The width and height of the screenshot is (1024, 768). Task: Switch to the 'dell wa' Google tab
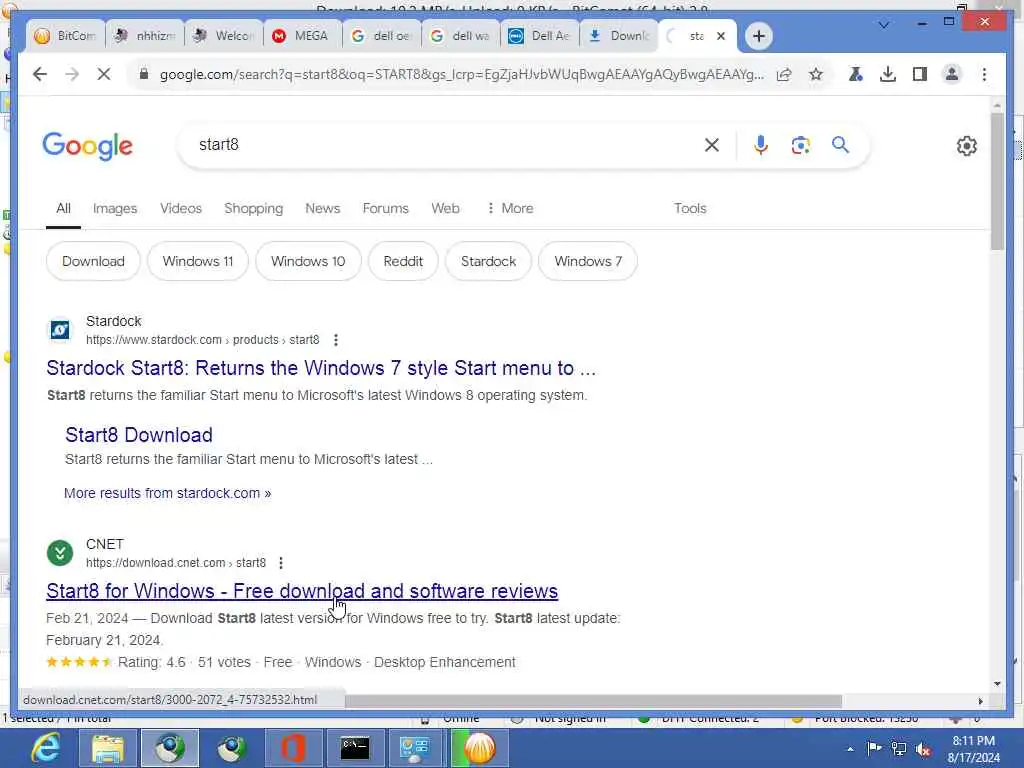click(460, 36)
